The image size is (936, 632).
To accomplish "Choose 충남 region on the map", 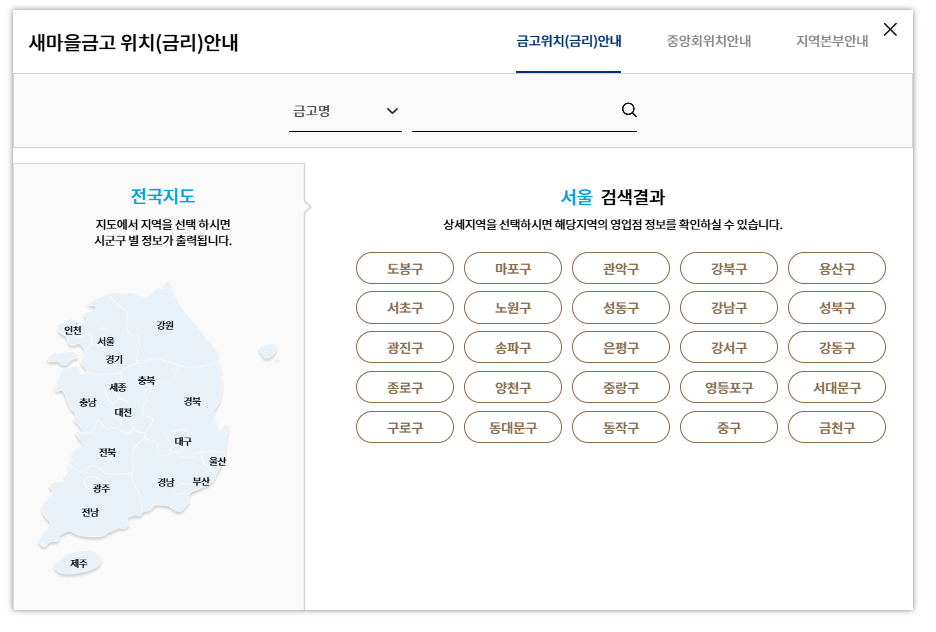I will tap(88, 402).
